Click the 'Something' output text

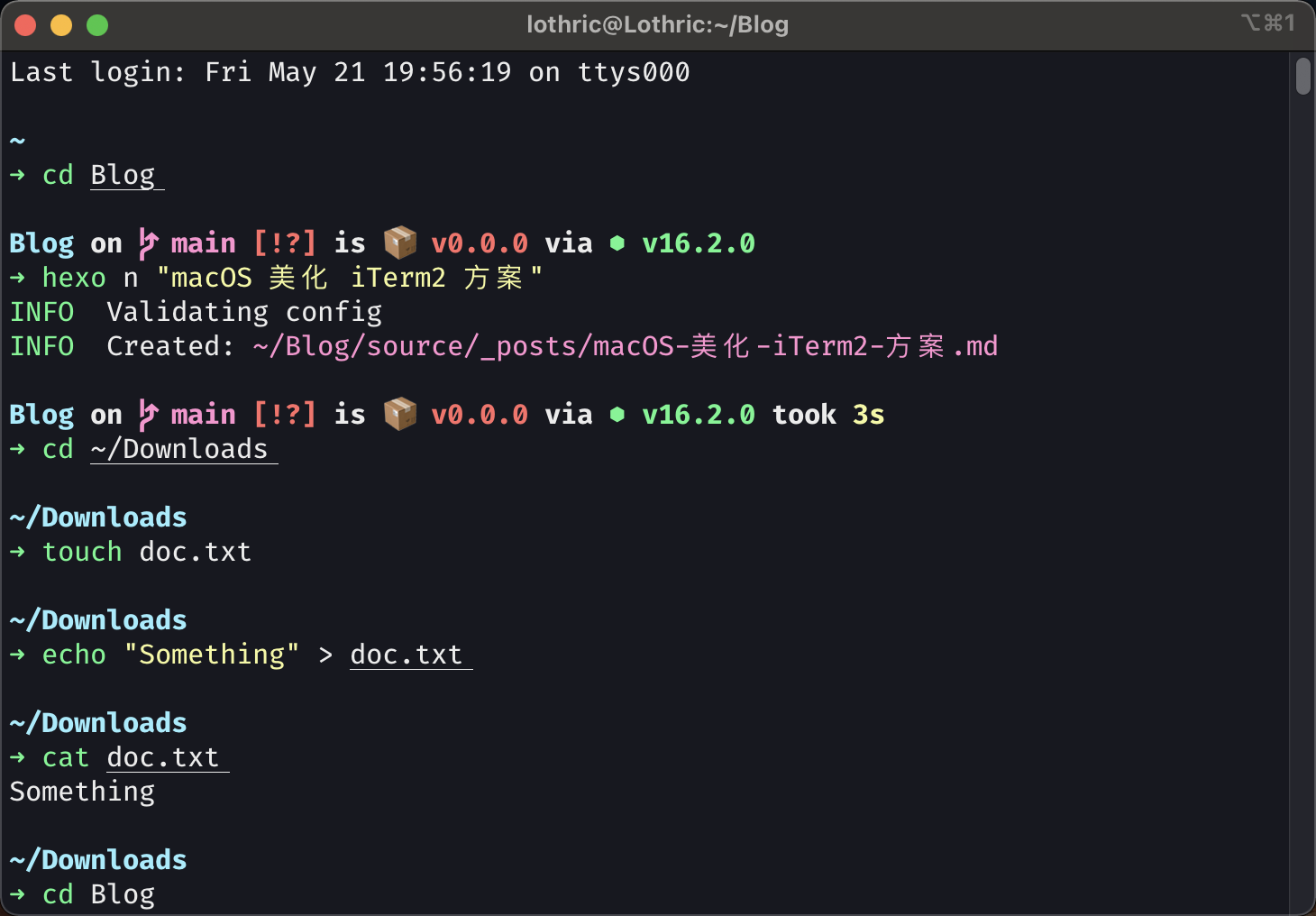tap(82, 792)
